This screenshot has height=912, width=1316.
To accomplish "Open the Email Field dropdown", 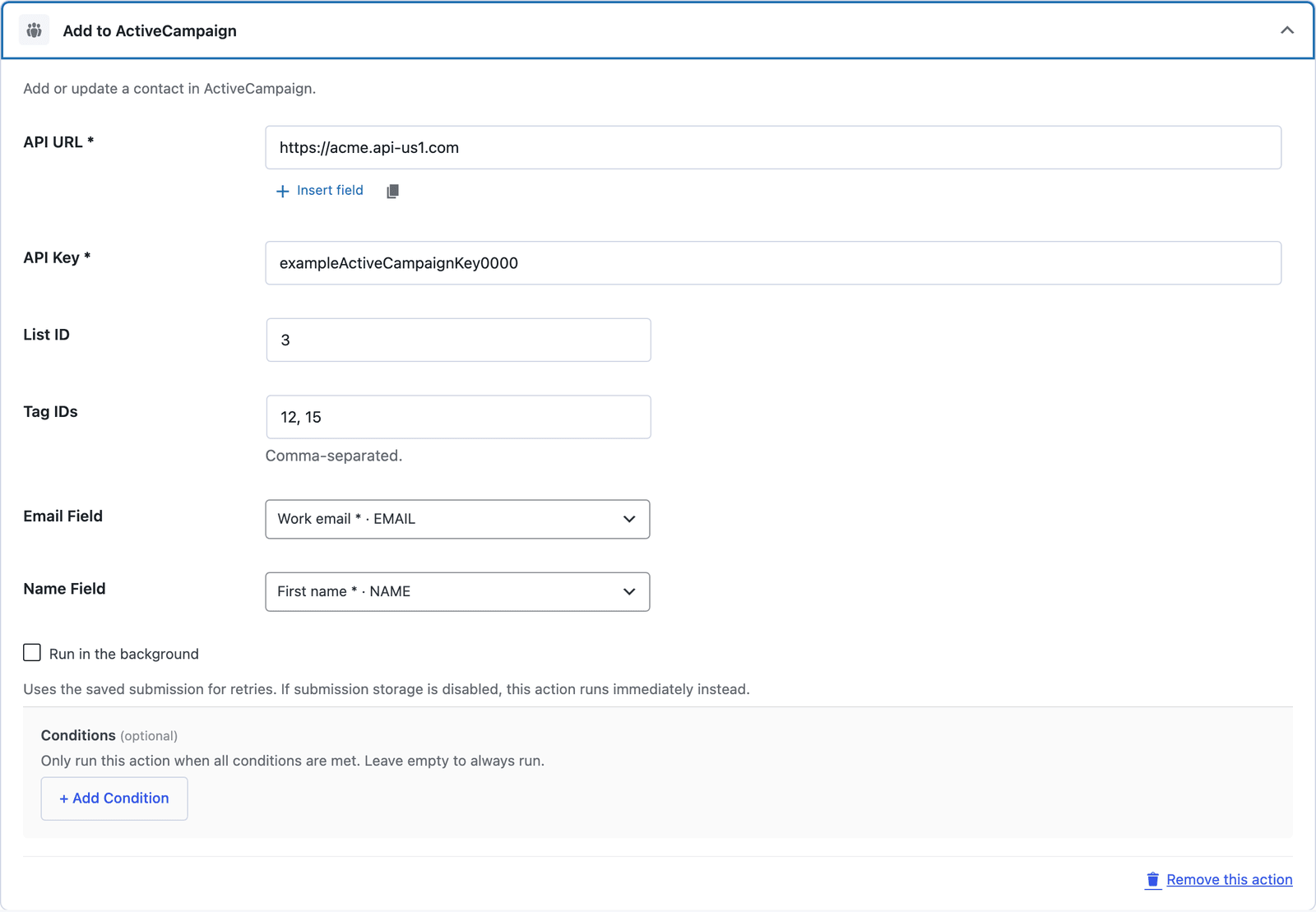I will pyautogui.click(x=457, y=519).
